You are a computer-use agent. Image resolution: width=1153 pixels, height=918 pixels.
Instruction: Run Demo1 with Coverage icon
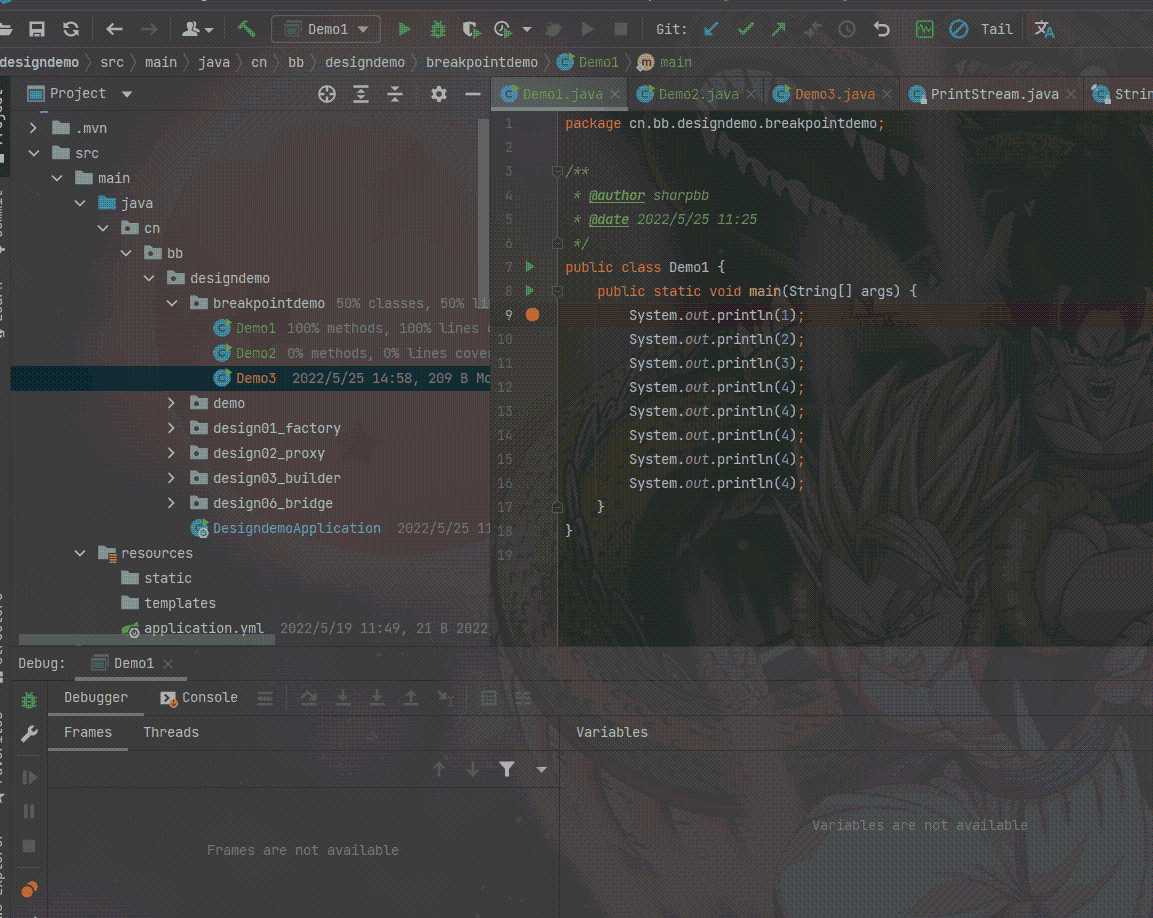(x=471, y=29)
